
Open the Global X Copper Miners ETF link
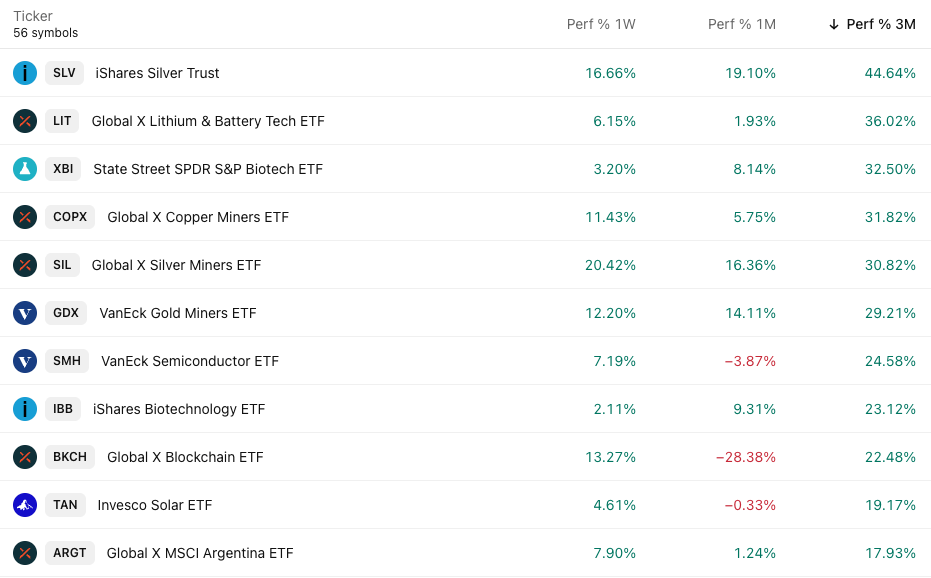(198, 217)
